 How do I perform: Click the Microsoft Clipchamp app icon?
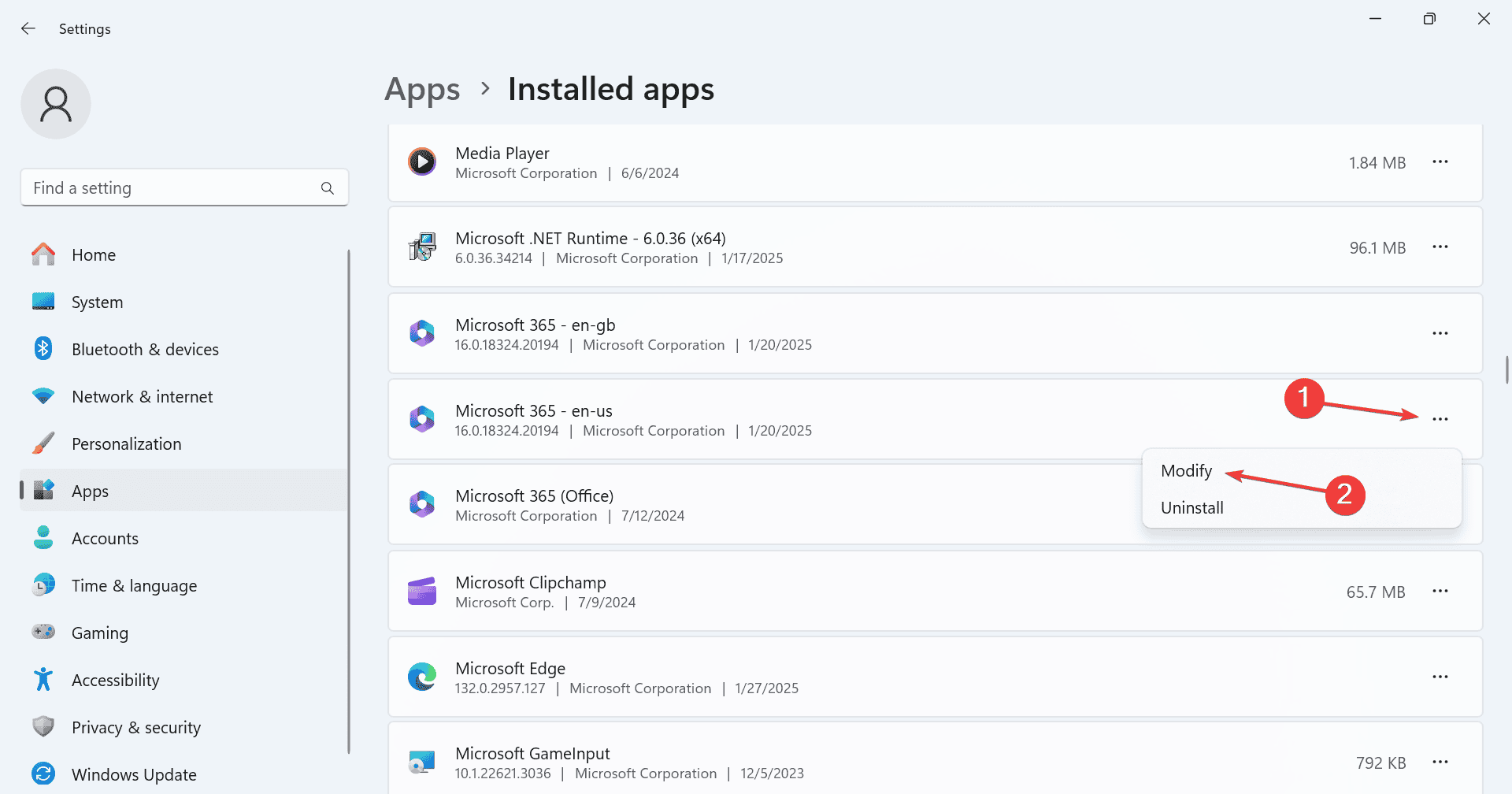[x=422, y=592]
